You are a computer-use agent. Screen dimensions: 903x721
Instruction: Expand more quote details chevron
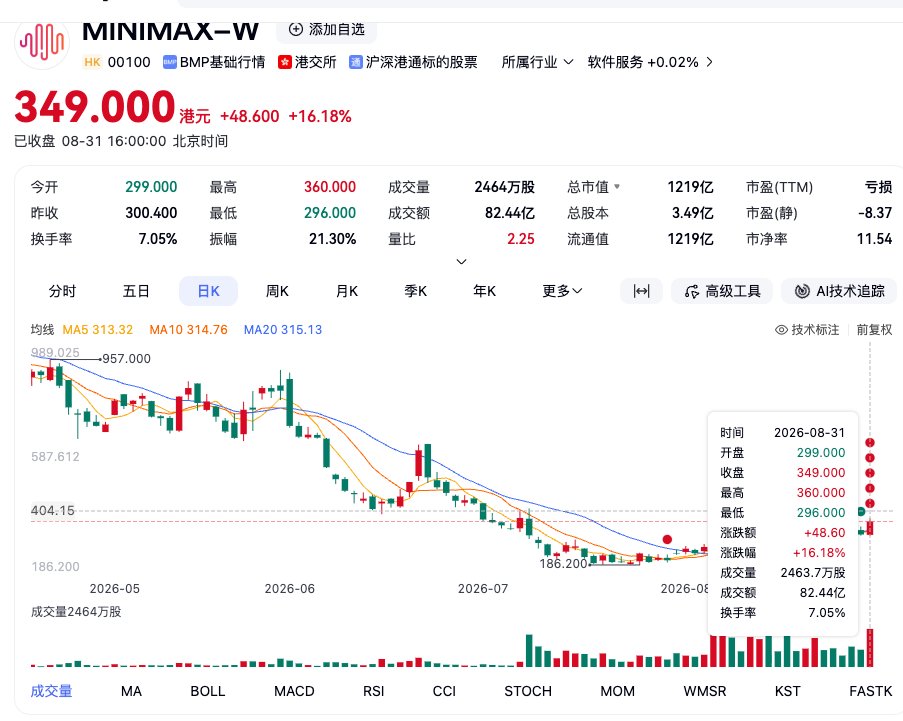tap(461, 261)
